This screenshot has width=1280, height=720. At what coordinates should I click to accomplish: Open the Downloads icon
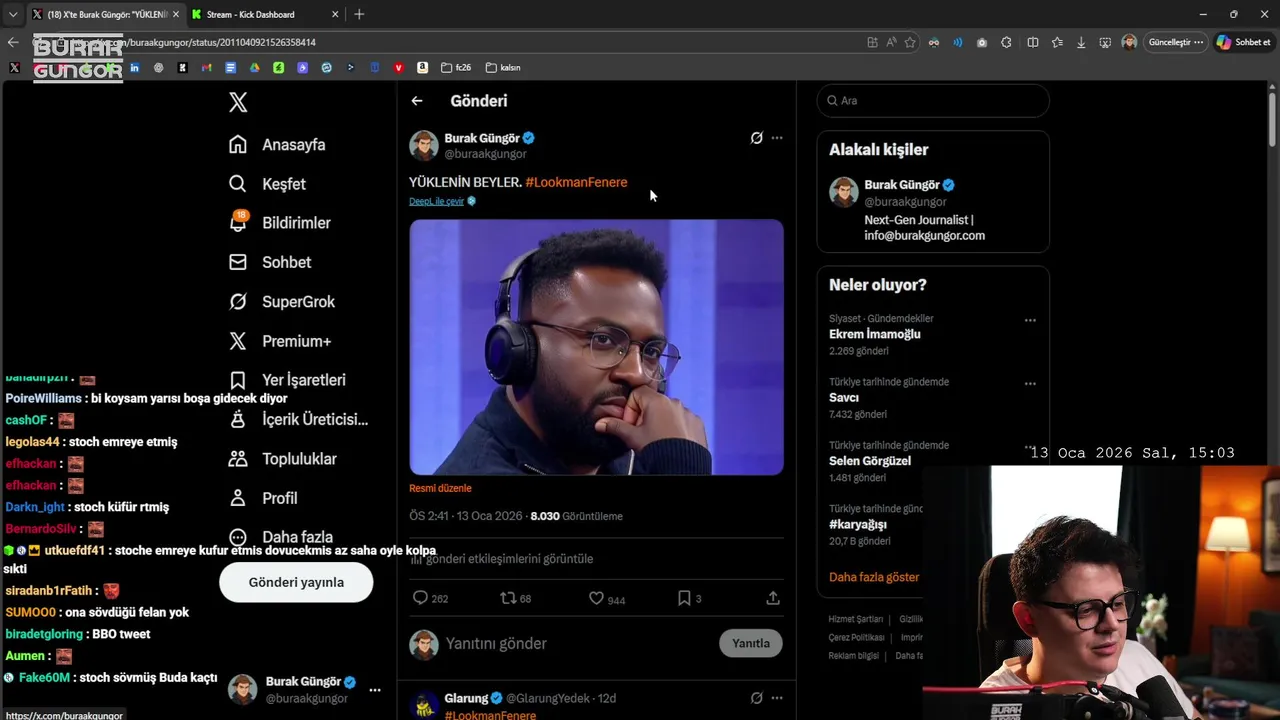(x=1081, y=43)
